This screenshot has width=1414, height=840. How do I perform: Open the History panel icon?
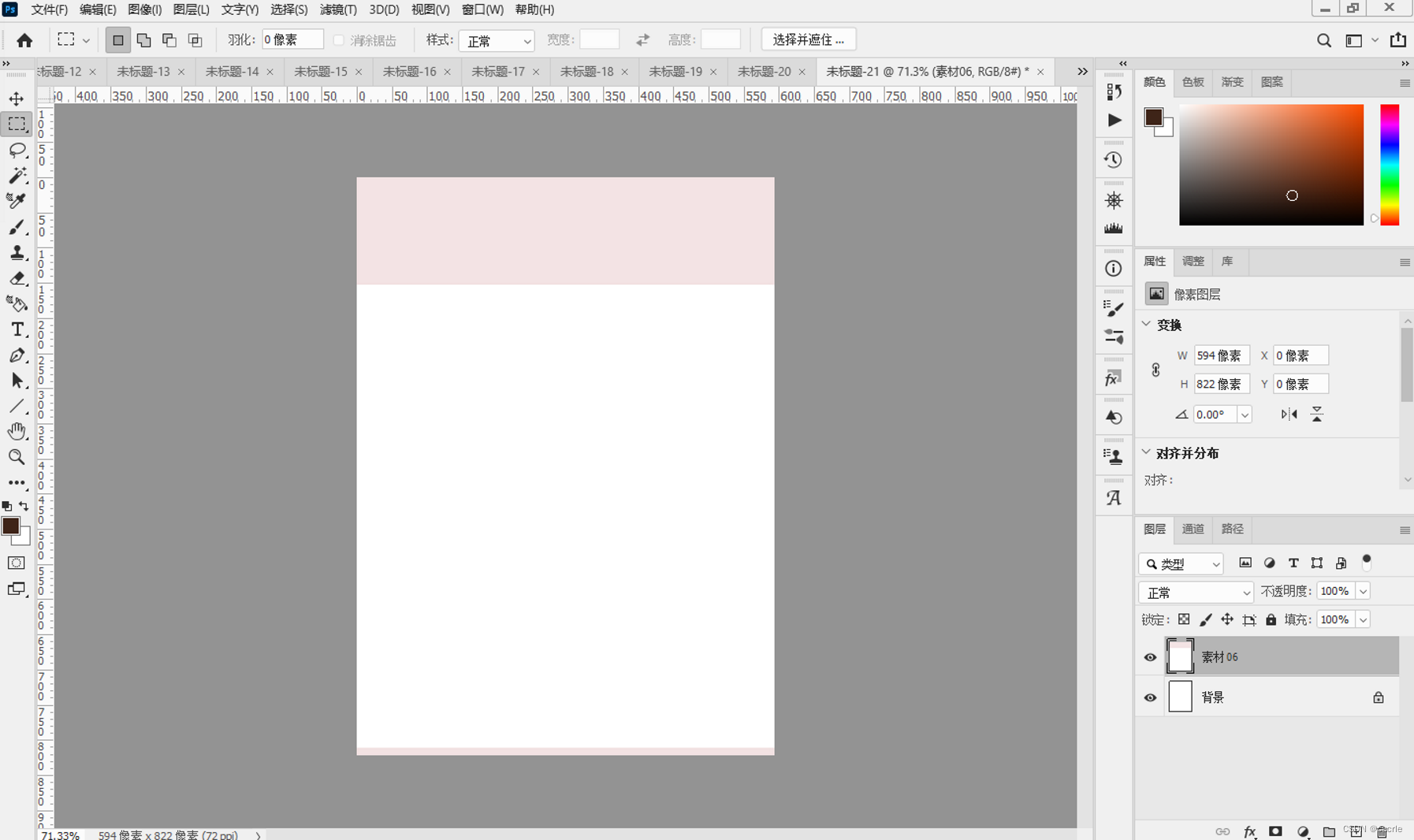click(1113, 160)
